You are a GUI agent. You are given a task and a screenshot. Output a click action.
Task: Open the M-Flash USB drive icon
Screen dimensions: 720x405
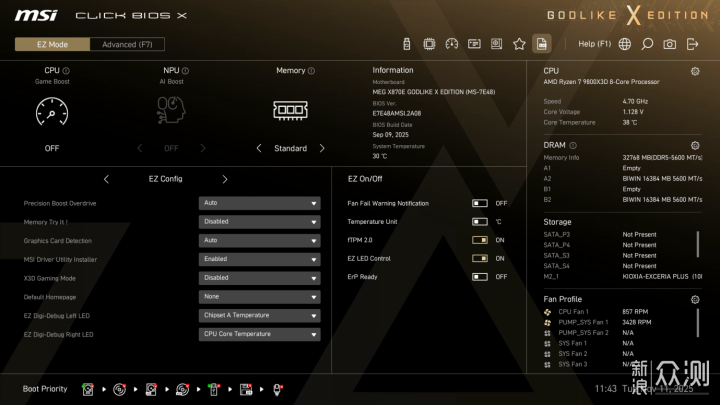coord(406,44)
